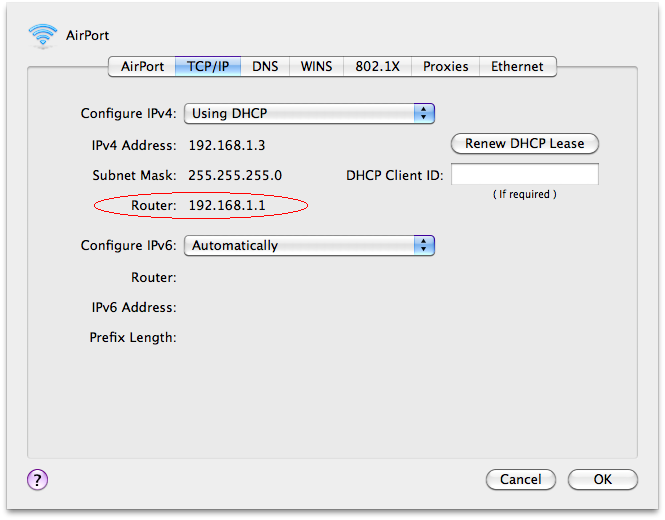
Task: Click the subnet mask 255.255.255.0
Action: click(235, 176)
